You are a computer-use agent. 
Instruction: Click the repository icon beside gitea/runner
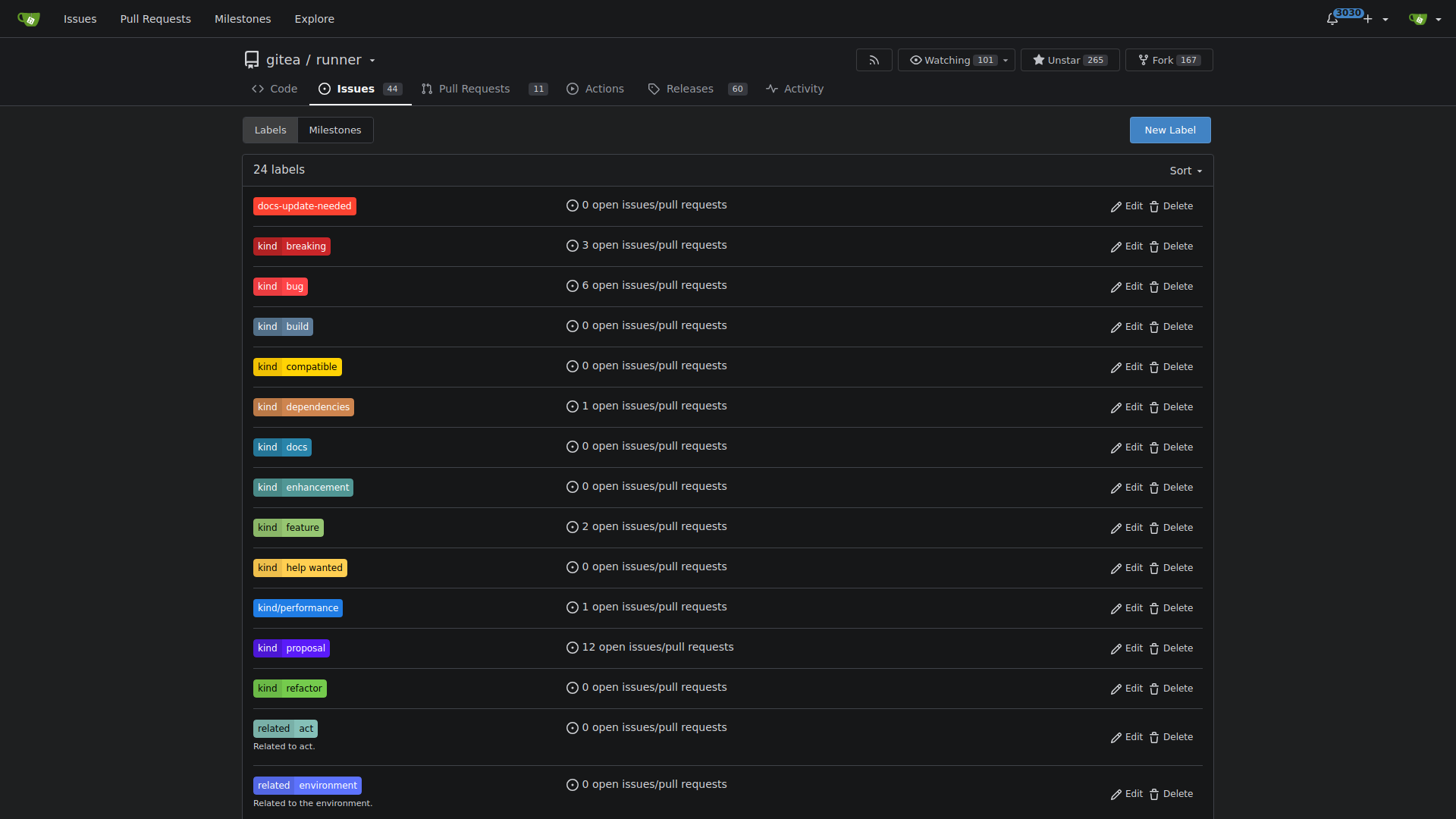[252, 60]
